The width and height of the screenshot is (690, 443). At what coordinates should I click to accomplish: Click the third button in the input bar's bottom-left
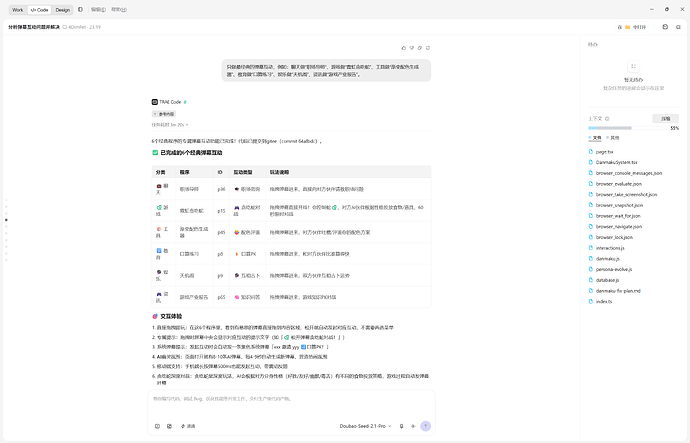point(188,426)
